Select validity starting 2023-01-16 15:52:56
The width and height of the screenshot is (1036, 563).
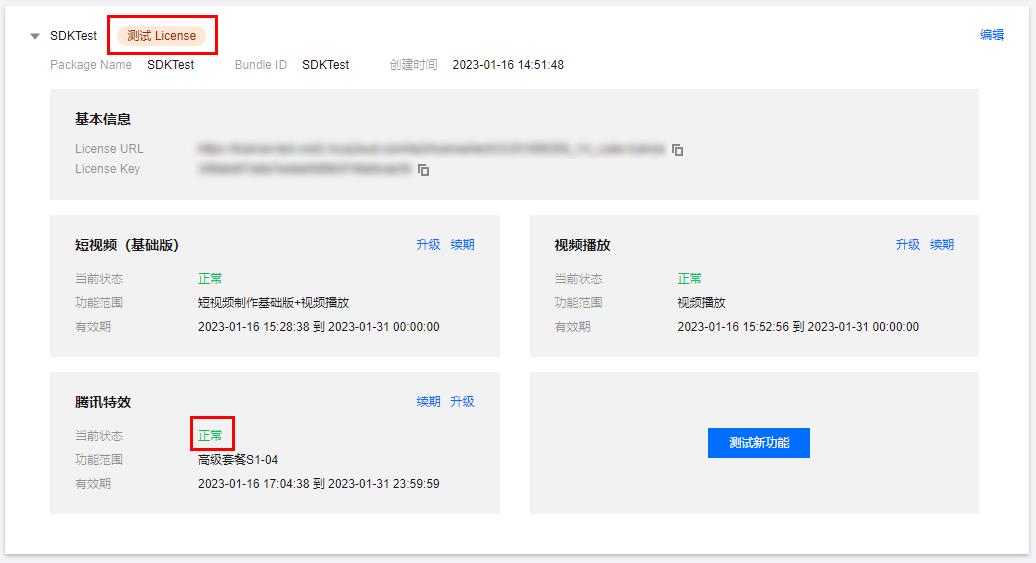(798, 326)
